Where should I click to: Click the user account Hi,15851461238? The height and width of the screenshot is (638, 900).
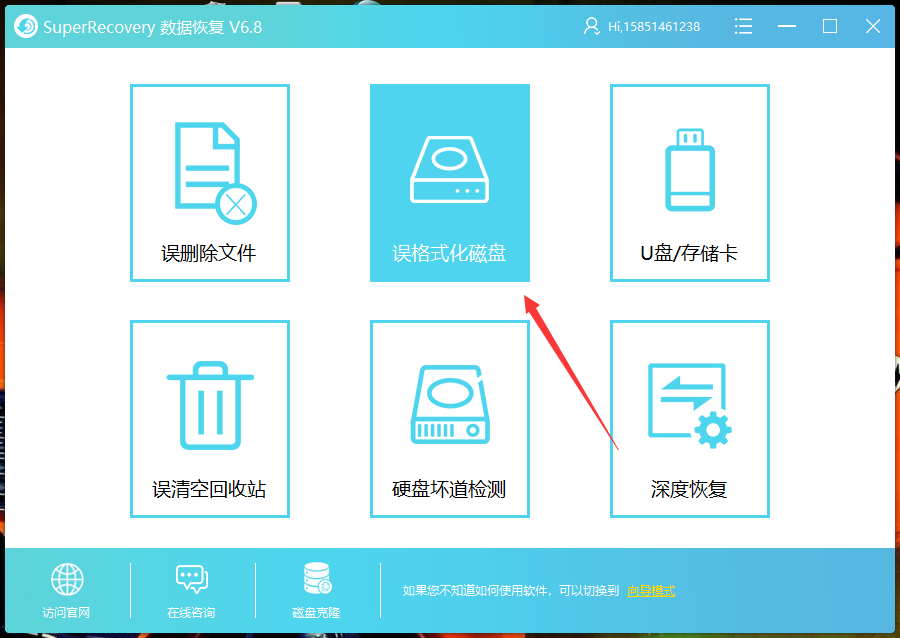pos(642,26)
